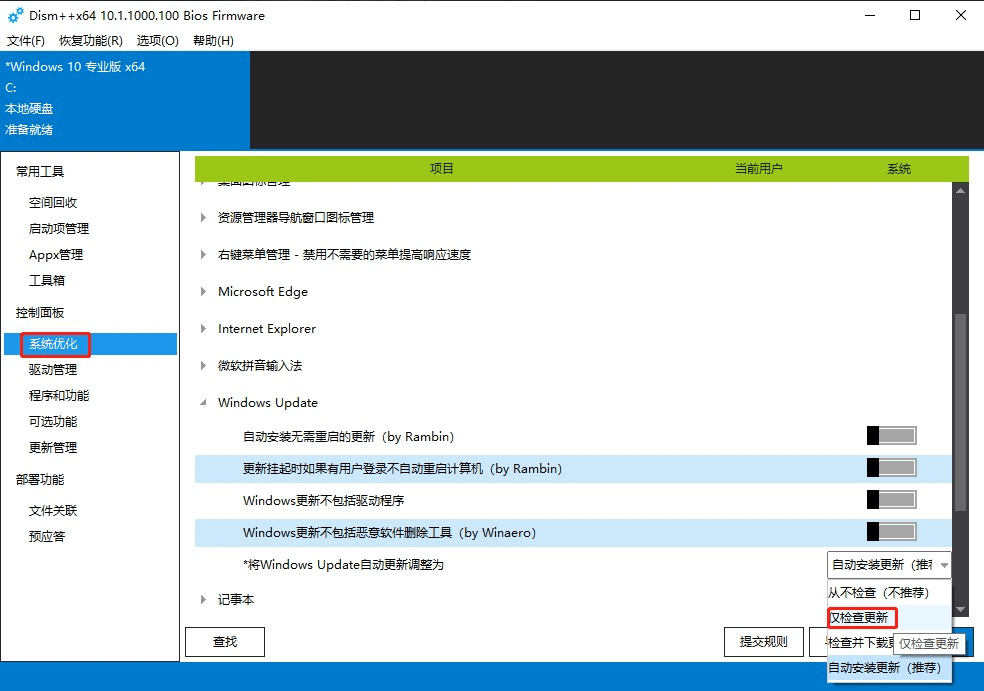This screenshot has height=691, width=984.
Task: Switch on Windows更新不包括恶意软件删除工具 toggle
Action: pos(891,532)
